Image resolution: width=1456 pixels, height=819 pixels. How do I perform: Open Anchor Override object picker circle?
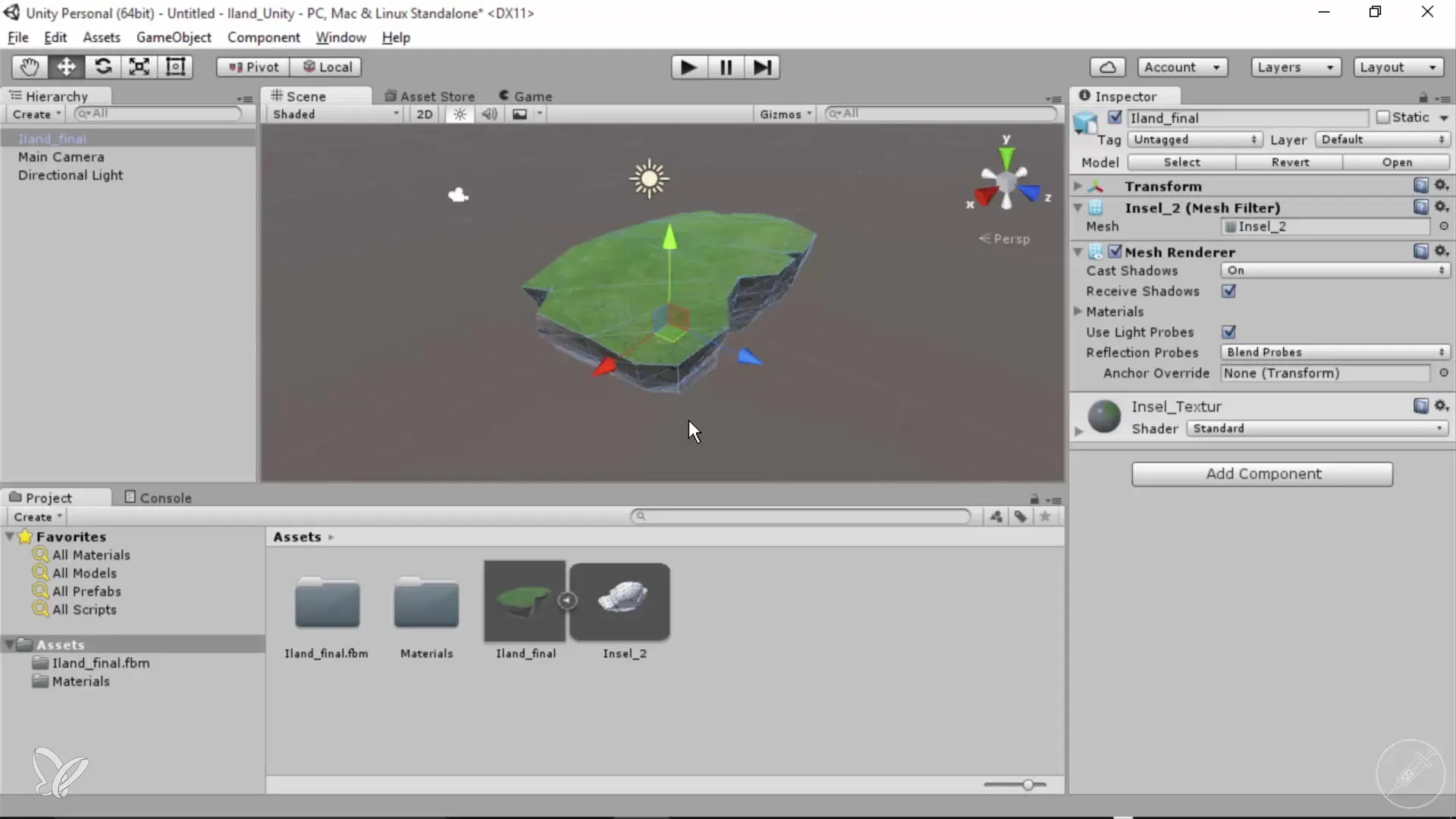pyautogui.click(x=1443, y=373)
